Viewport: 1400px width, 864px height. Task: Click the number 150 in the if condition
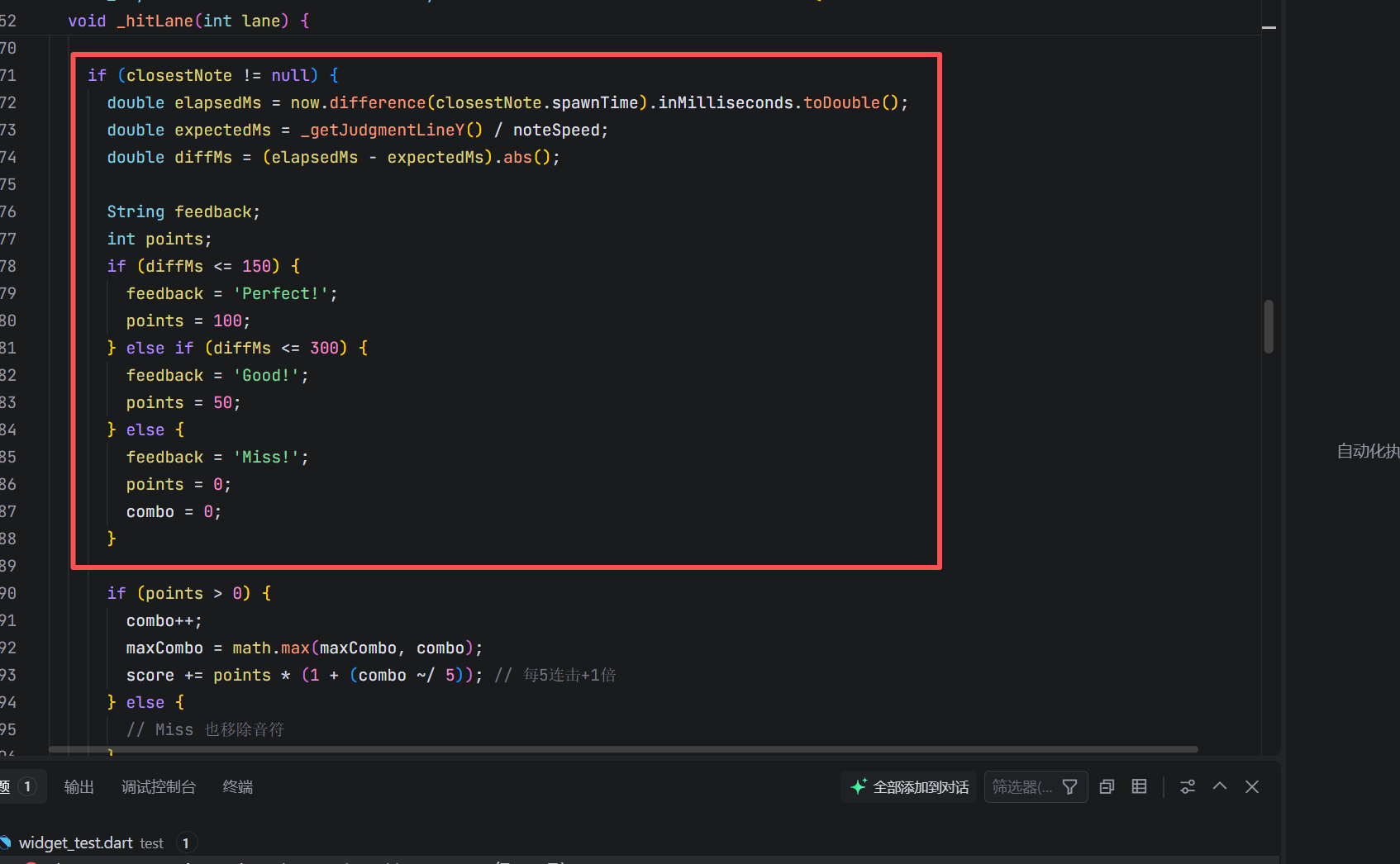(x=256, y=266)
